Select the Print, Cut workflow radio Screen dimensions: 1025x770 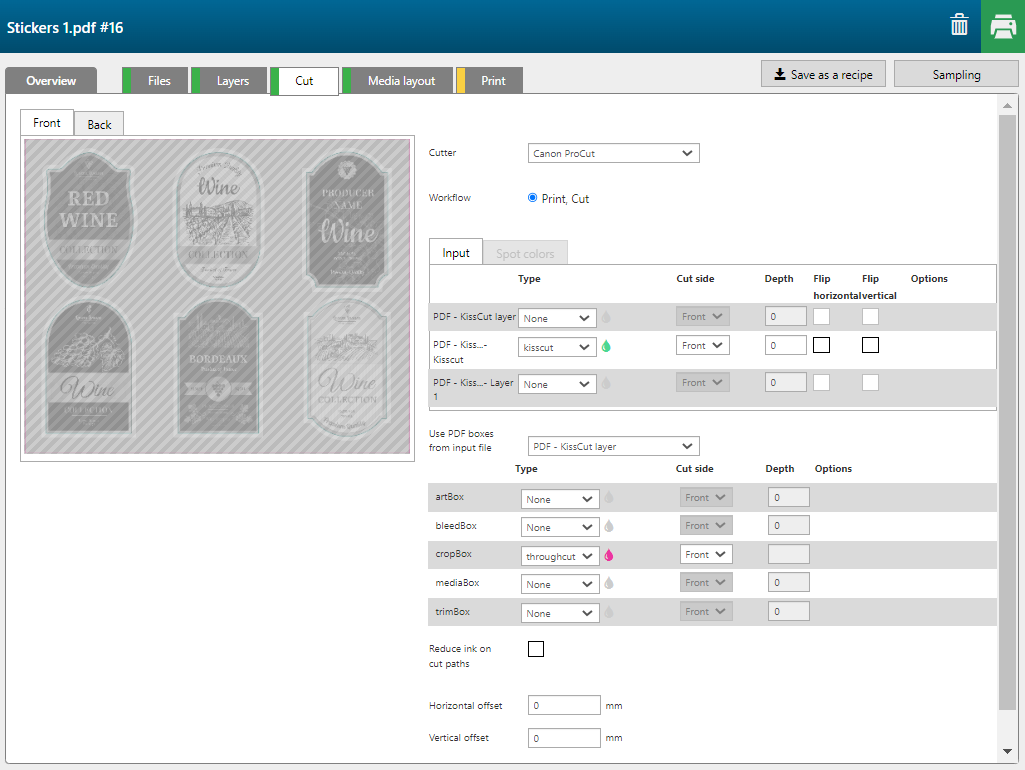pos(533,198)
